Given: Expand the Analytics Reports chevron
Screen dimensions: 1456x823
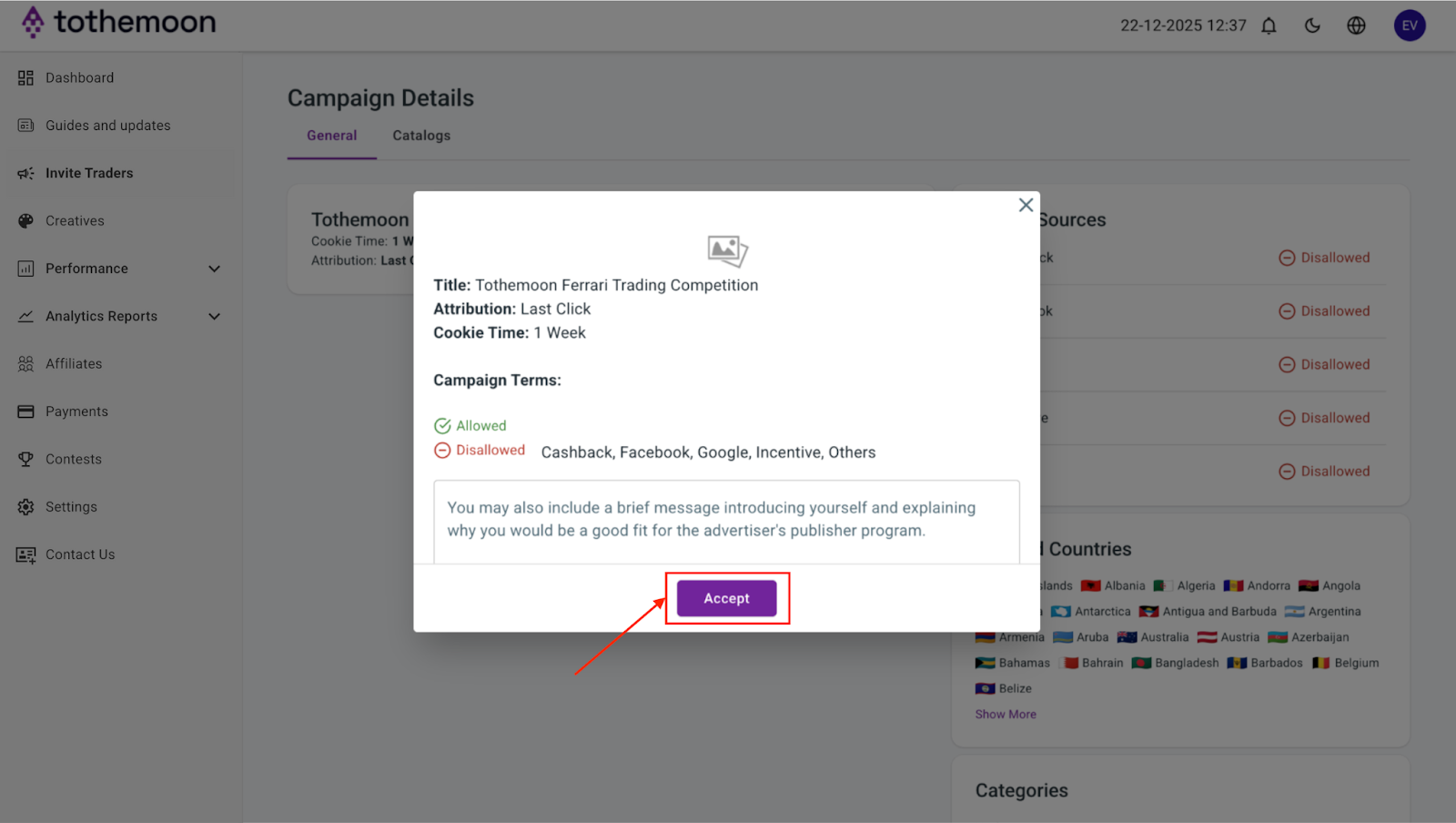Looking at the screenshot, I should pyautogui.click(x=215, y=316).
